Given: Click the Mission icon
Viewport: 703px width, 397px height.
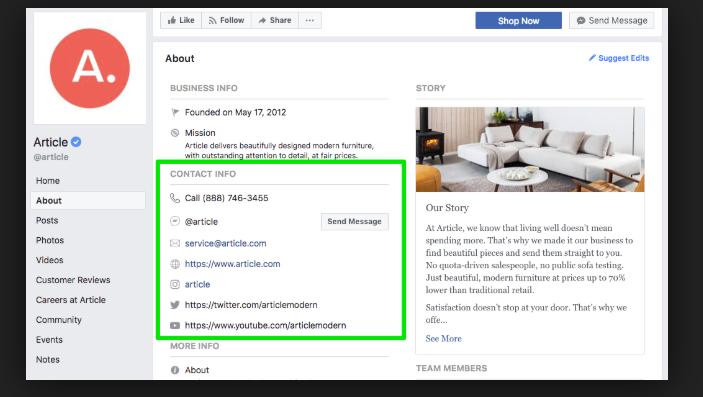Looking at the screenshot, I should click(x=175, y=133).
